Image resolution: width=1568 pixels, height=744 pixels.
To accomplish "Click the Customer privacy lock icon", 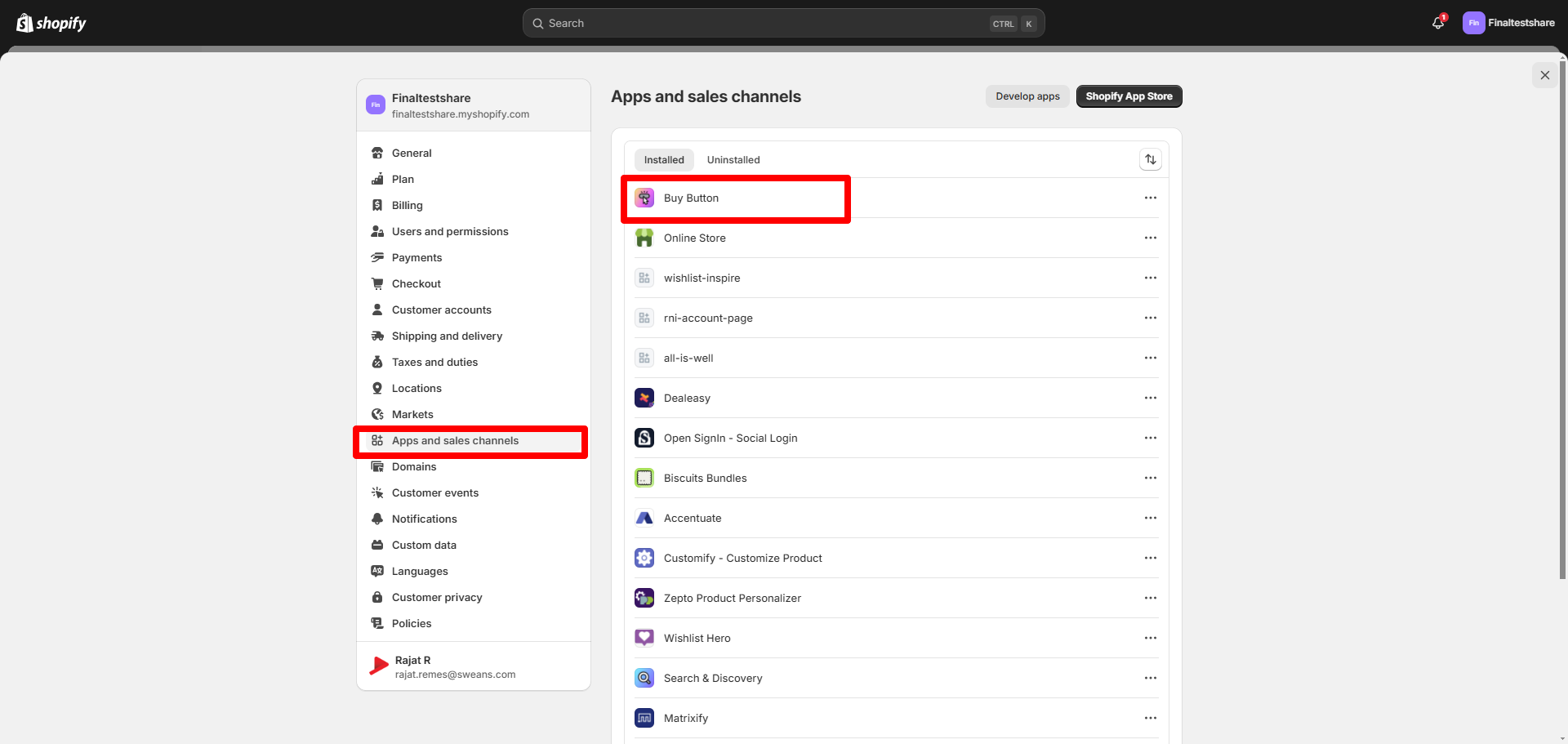I will click(x=377, y=597).
